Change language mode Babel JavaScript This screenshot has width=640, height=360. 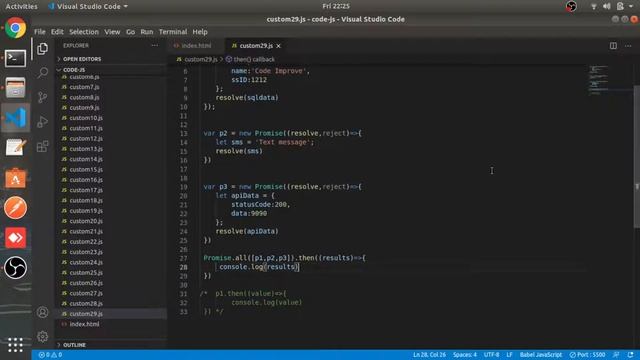point(541,355)
